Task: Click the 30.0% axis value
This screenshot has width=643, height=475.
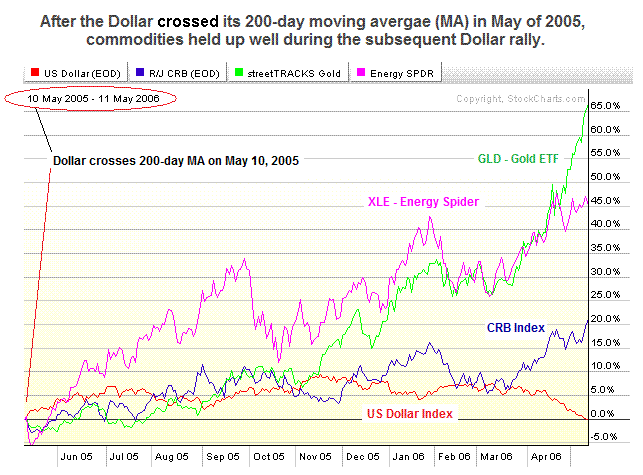Action: (x=605, y=272)
